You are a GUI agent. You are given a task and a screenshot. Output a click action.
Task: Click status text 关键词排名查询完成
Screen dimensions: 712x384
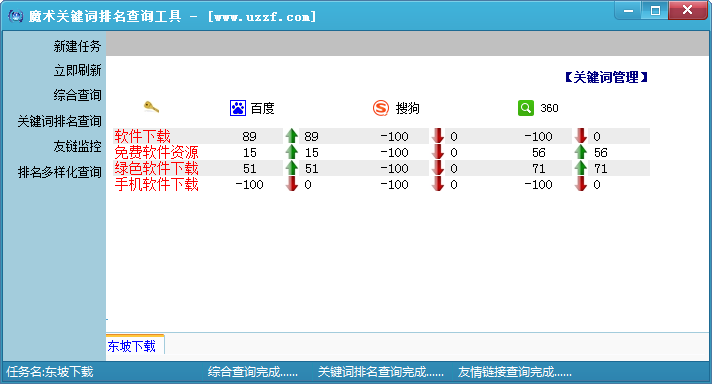click(381, 372)
